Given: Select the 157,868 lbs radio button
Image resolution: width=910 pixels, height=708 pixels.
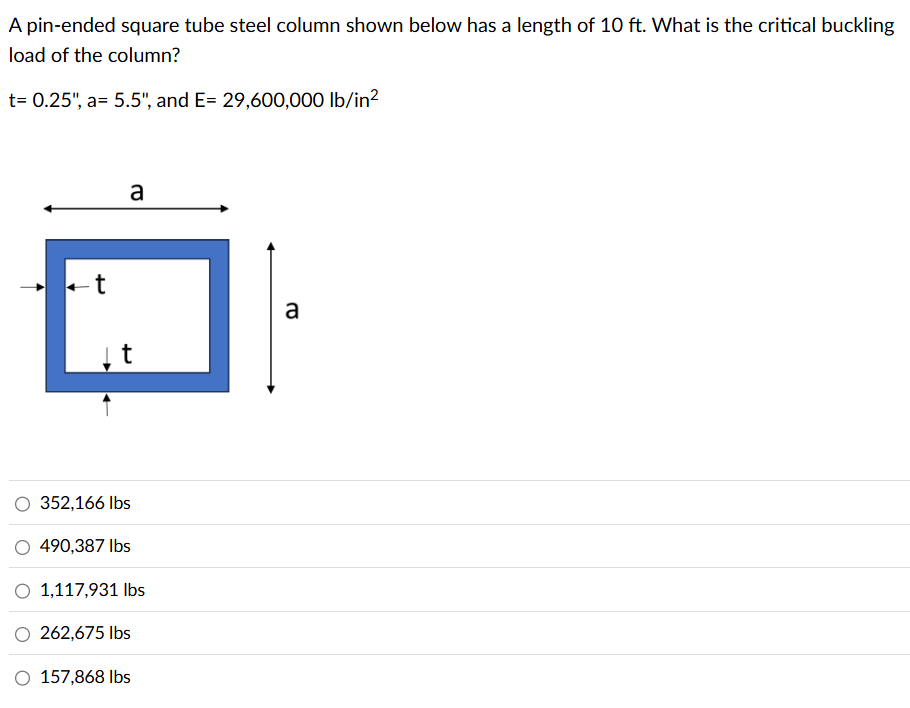Looking at the screenshot, I should point(22,678).
